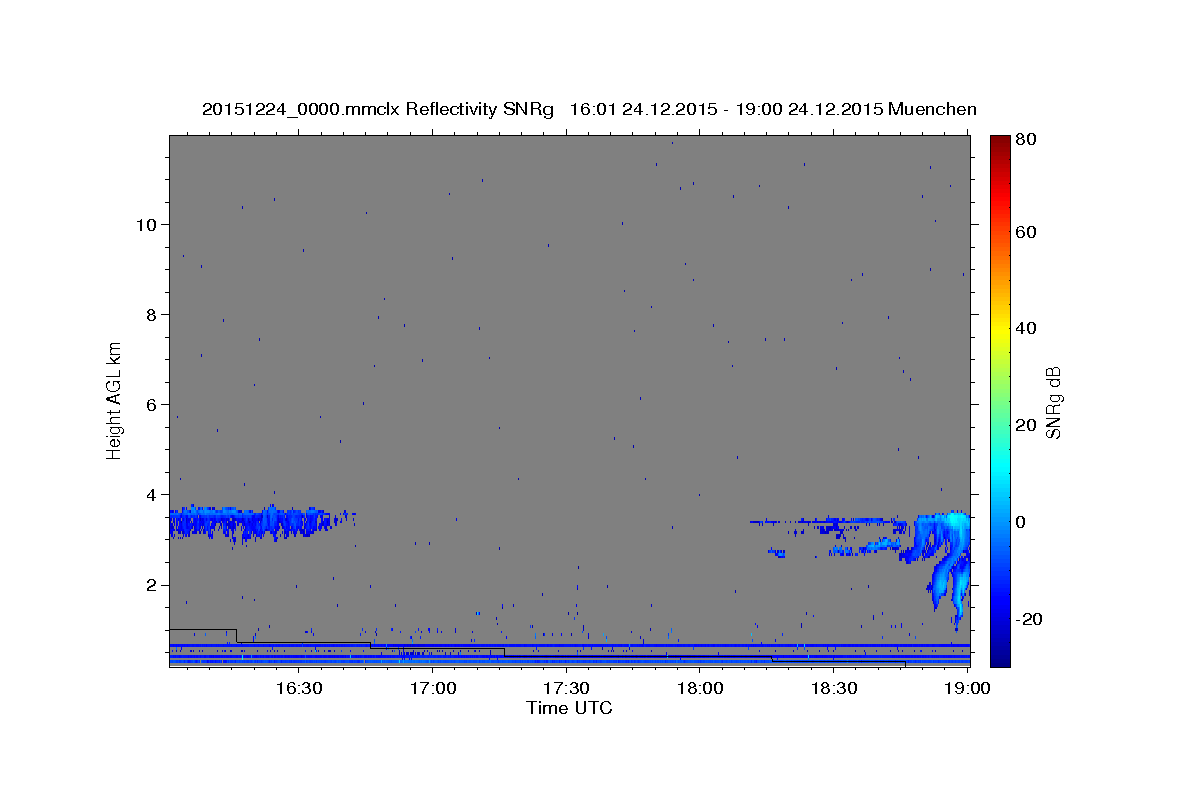Click the 'Time UTC' x-axis label
This screenshot has width=1200, height=800.
point(569,708)
